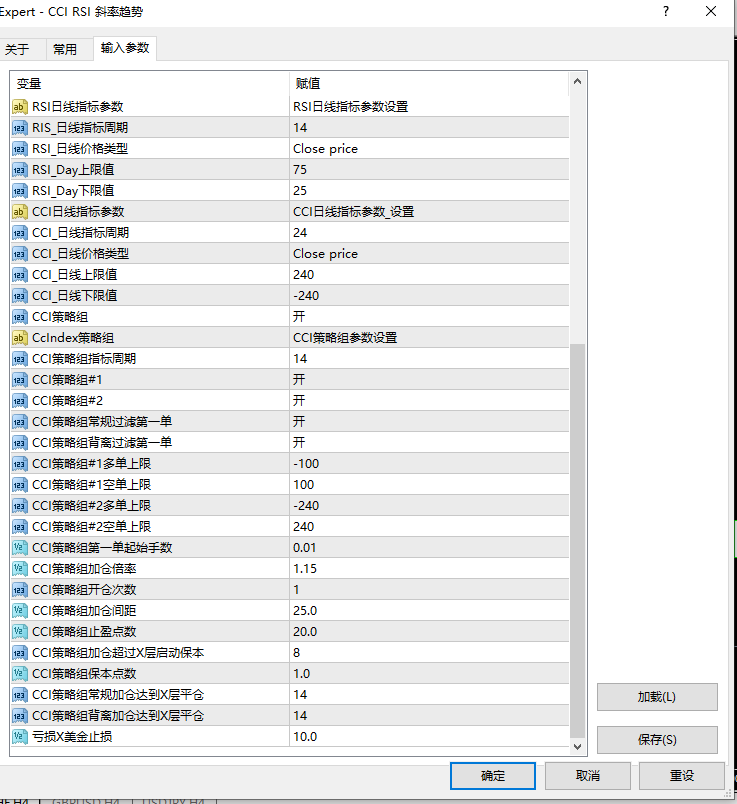Select the RSI_Day上限值 value field showing 75
Image resolution: width=737 pixels, height=804 pixels.
click(428, 170)
